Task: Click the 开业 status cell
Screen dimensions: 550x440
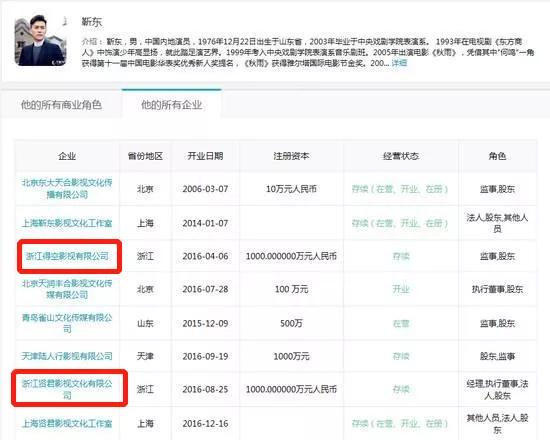Action: (x=401, y=289)
